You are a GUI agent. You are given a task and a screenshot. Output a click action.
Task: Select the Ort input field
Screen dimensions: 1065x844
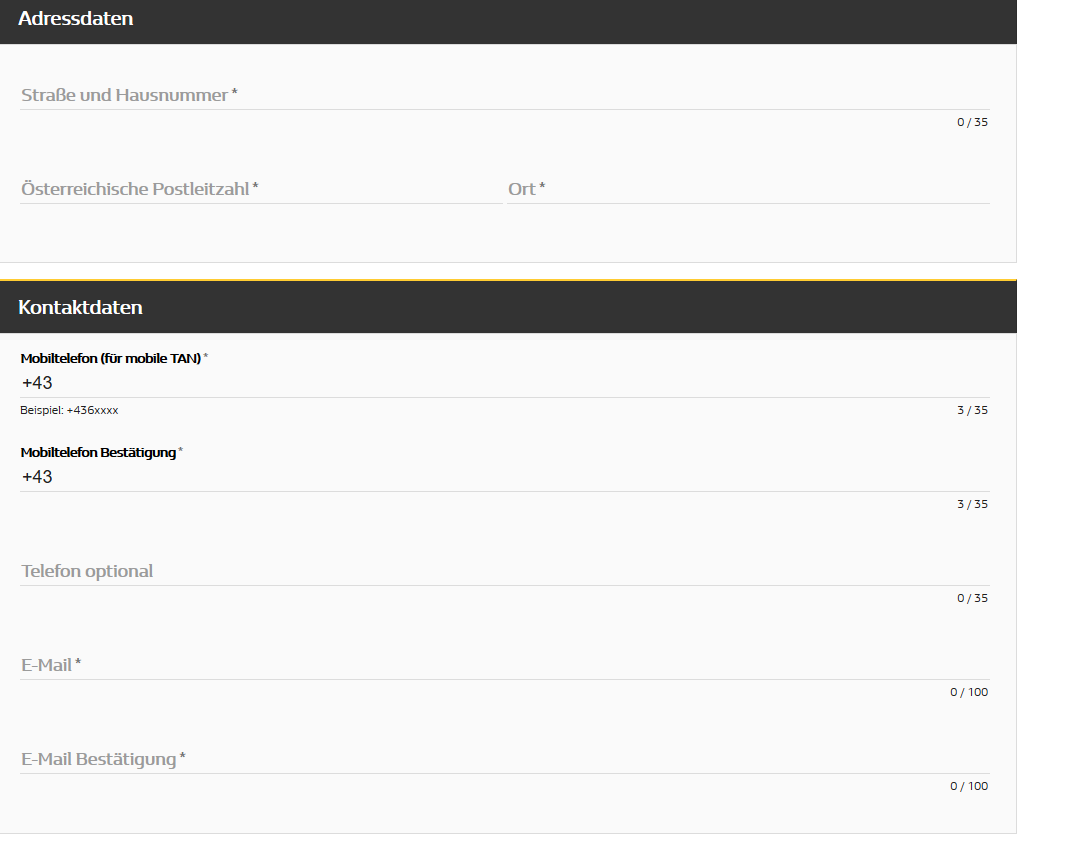pos(748,189)
